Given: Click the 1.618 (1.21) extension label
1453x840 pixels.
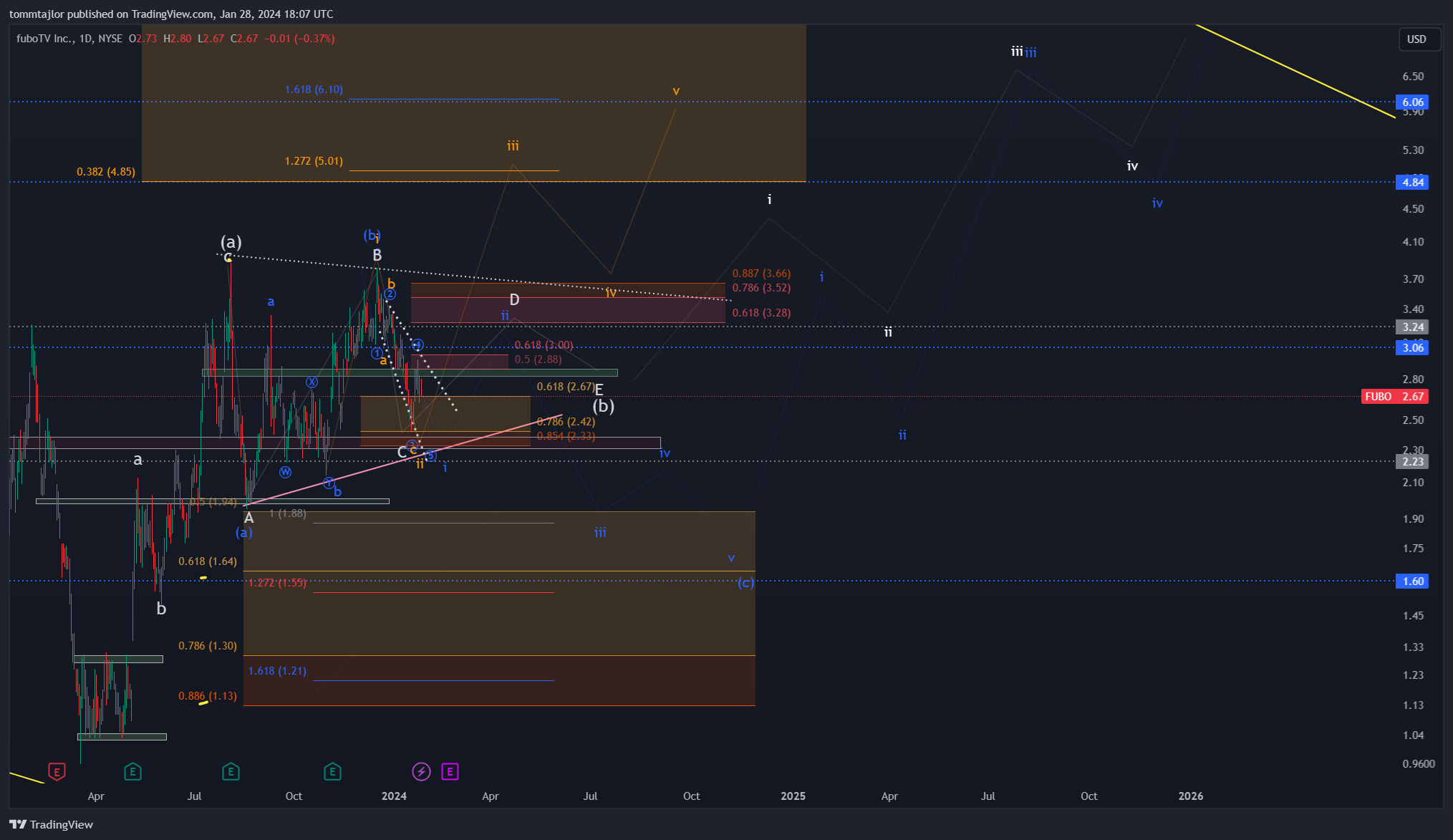Looking at the screenshot, I should (x=277, y=671).
